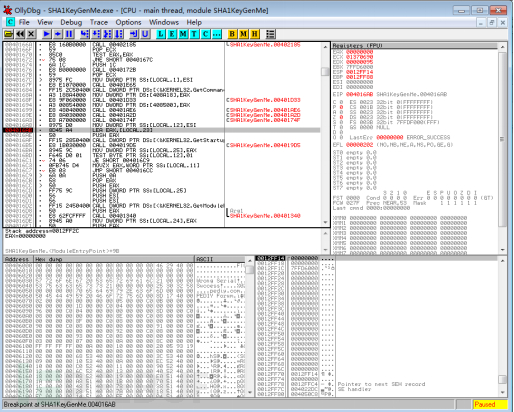This screenshot has width=514, height=412.
Task: Open the Trace menu
Action: coord(99,22)
